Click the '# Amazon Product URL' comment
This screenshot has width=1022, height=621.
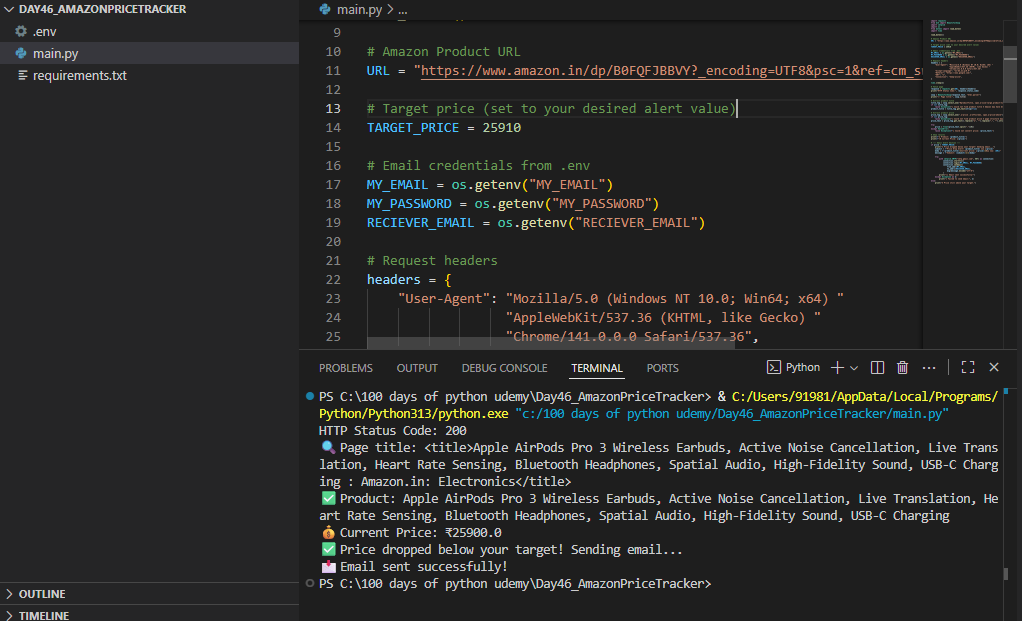(443, 51)
